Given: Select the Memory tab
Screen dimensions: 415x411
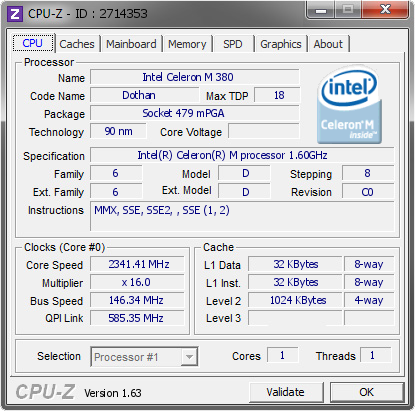Looking at the screenshot, I should (x=187, y=44).
